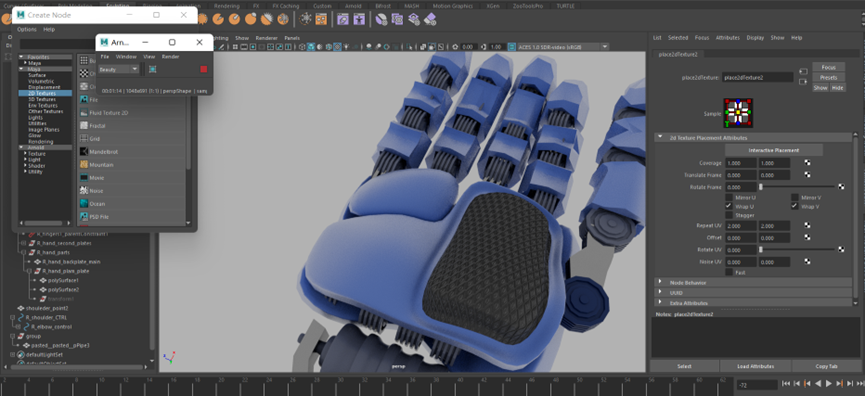The height and width of the screenshot is (396, 865).
Task: Expand the Node Behavior section
Action: coord(660,282)
